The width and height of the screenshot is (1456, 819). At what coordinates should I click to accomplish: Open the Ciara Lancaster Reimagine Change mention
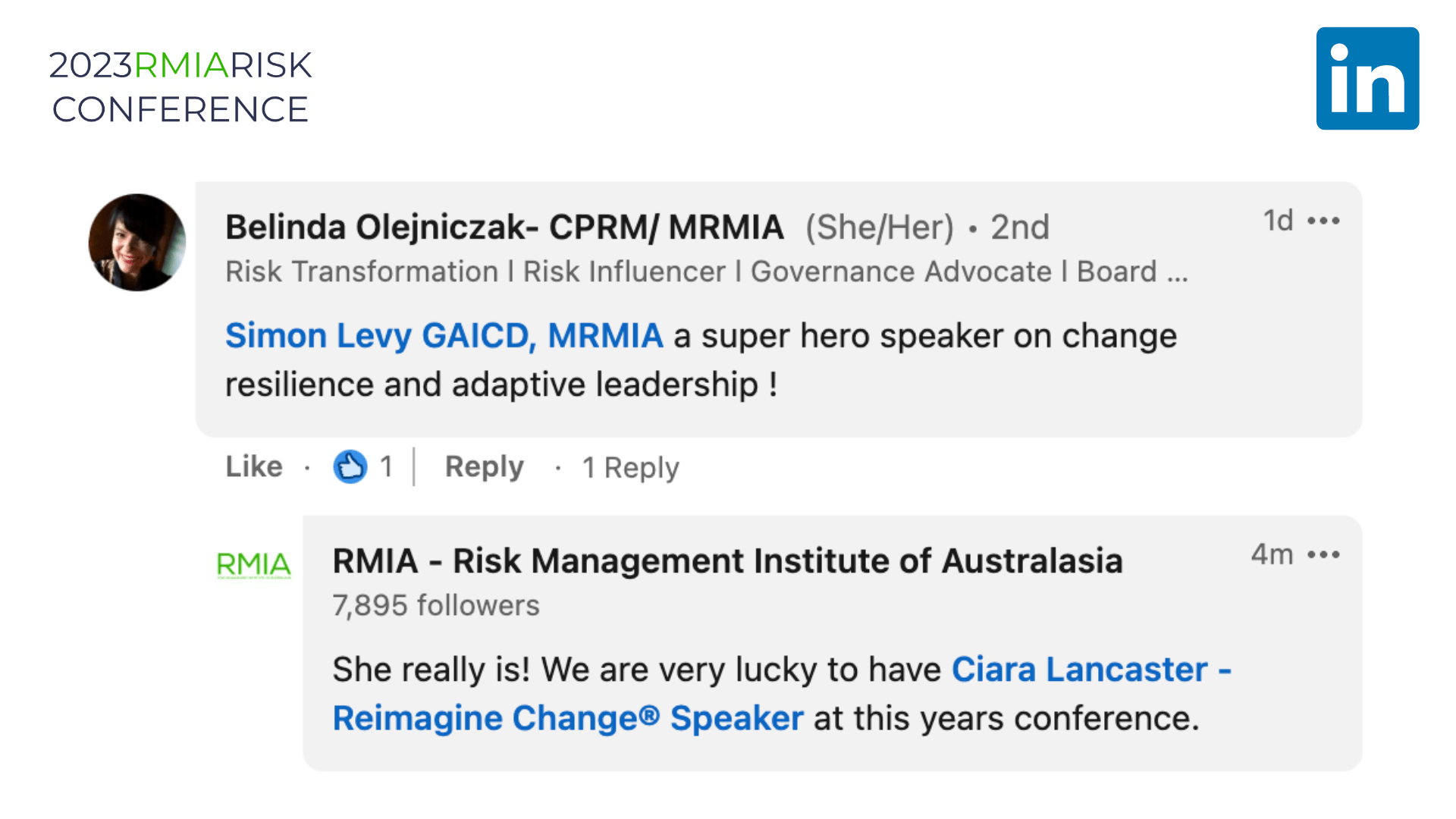coord(781,693)
